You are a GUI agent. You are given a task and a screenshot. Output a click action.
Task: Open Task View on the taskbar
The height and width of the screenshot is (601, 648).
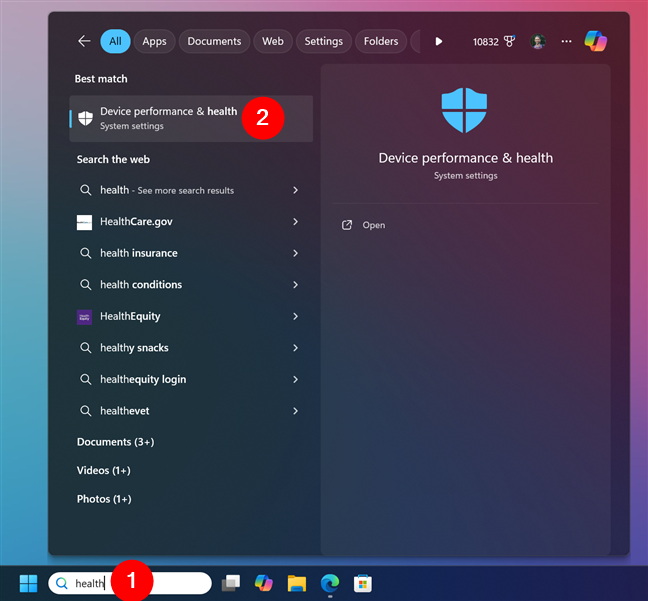231,583
